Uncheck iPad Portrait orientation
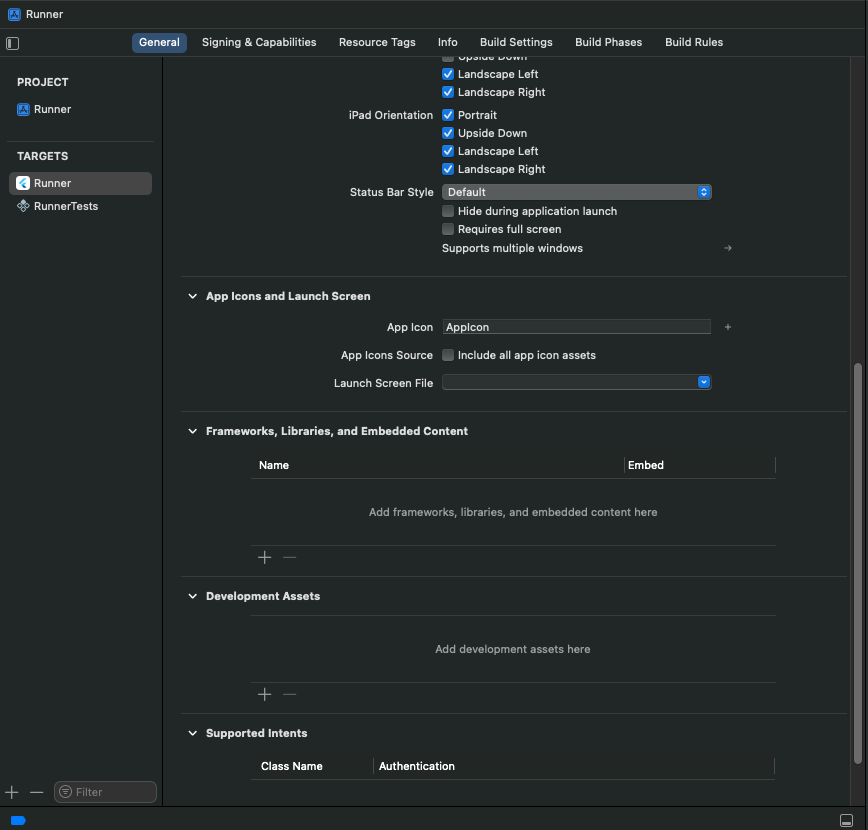 pyautogui.click(x=447, y=115)
